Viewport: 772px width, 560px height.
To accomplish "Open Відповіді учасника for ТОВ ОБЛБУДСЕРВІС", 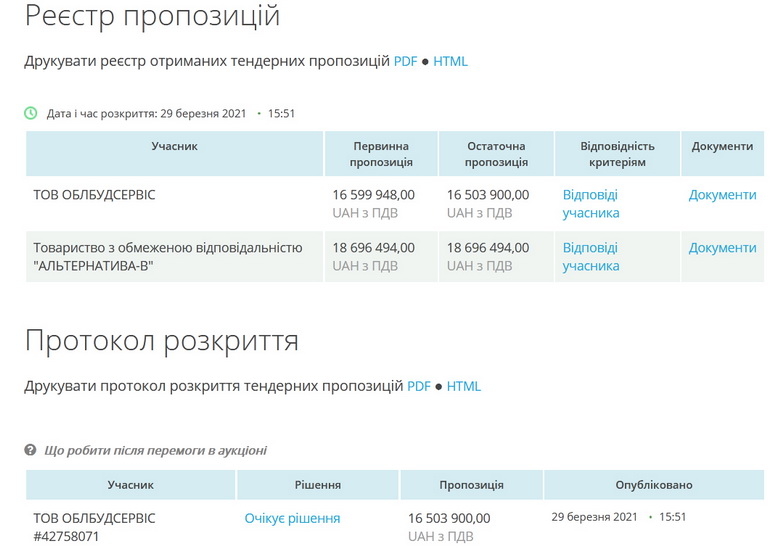I will pos(590,204).
